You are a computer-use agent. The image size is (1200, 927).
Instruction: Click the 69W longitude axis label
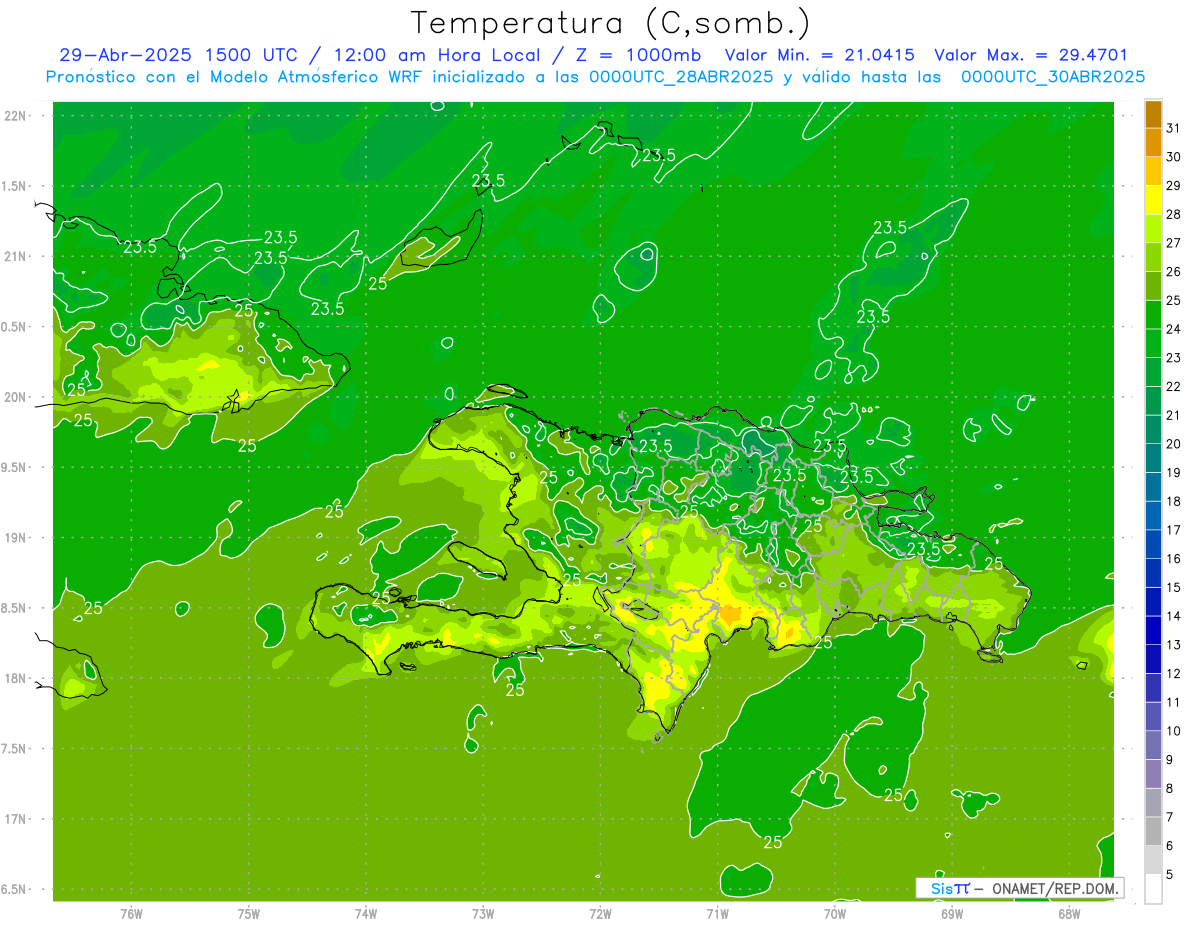pos(952,913)
